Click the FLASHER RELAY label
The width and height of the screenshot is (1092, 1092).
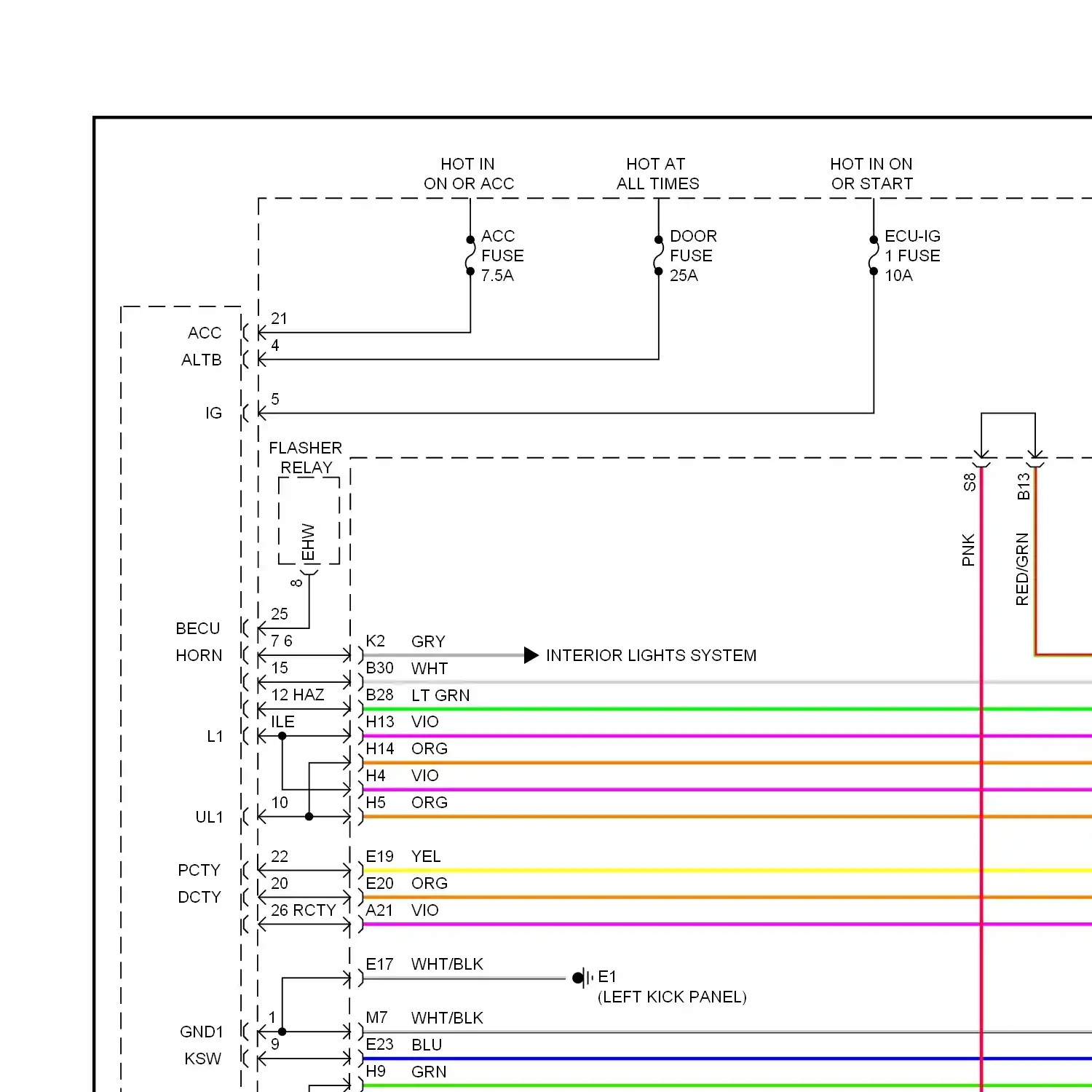coord(306,457)
